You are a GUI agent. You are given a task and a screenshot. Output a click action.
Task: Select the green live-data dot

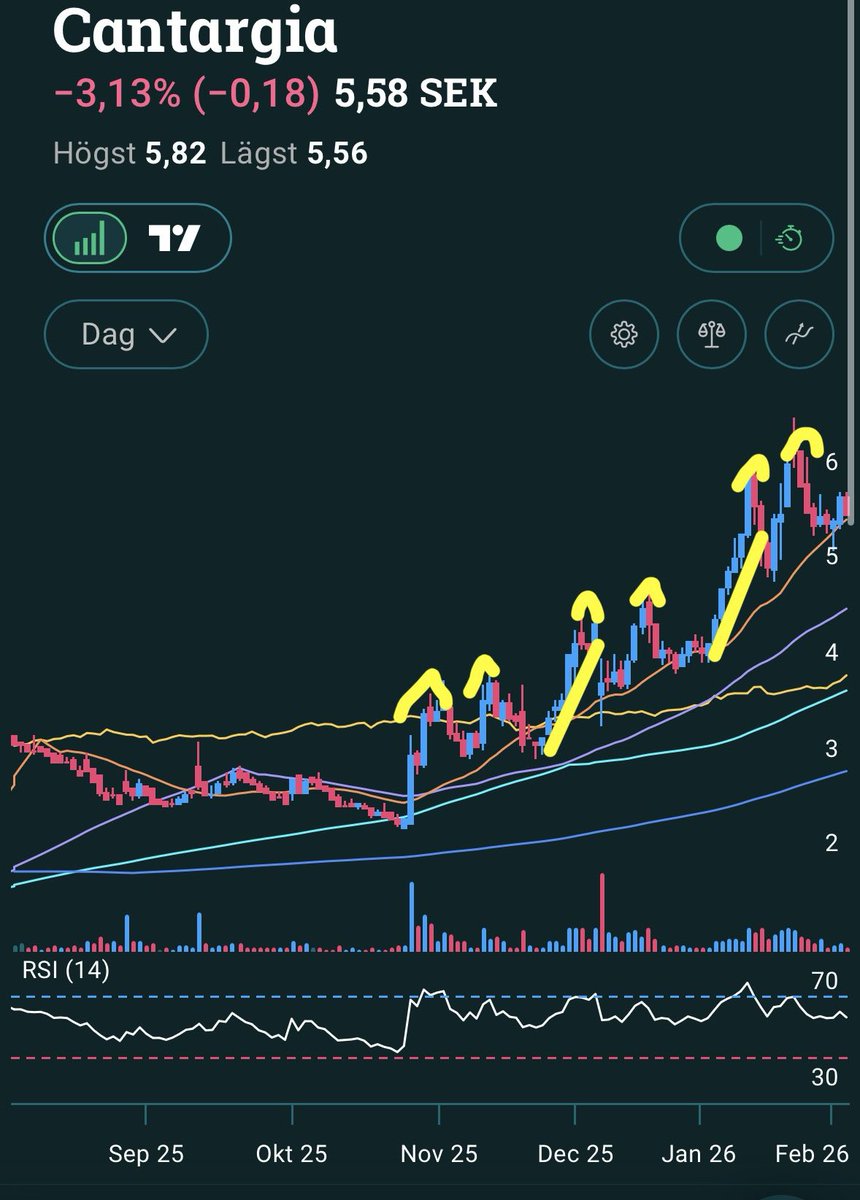point(730,239)
